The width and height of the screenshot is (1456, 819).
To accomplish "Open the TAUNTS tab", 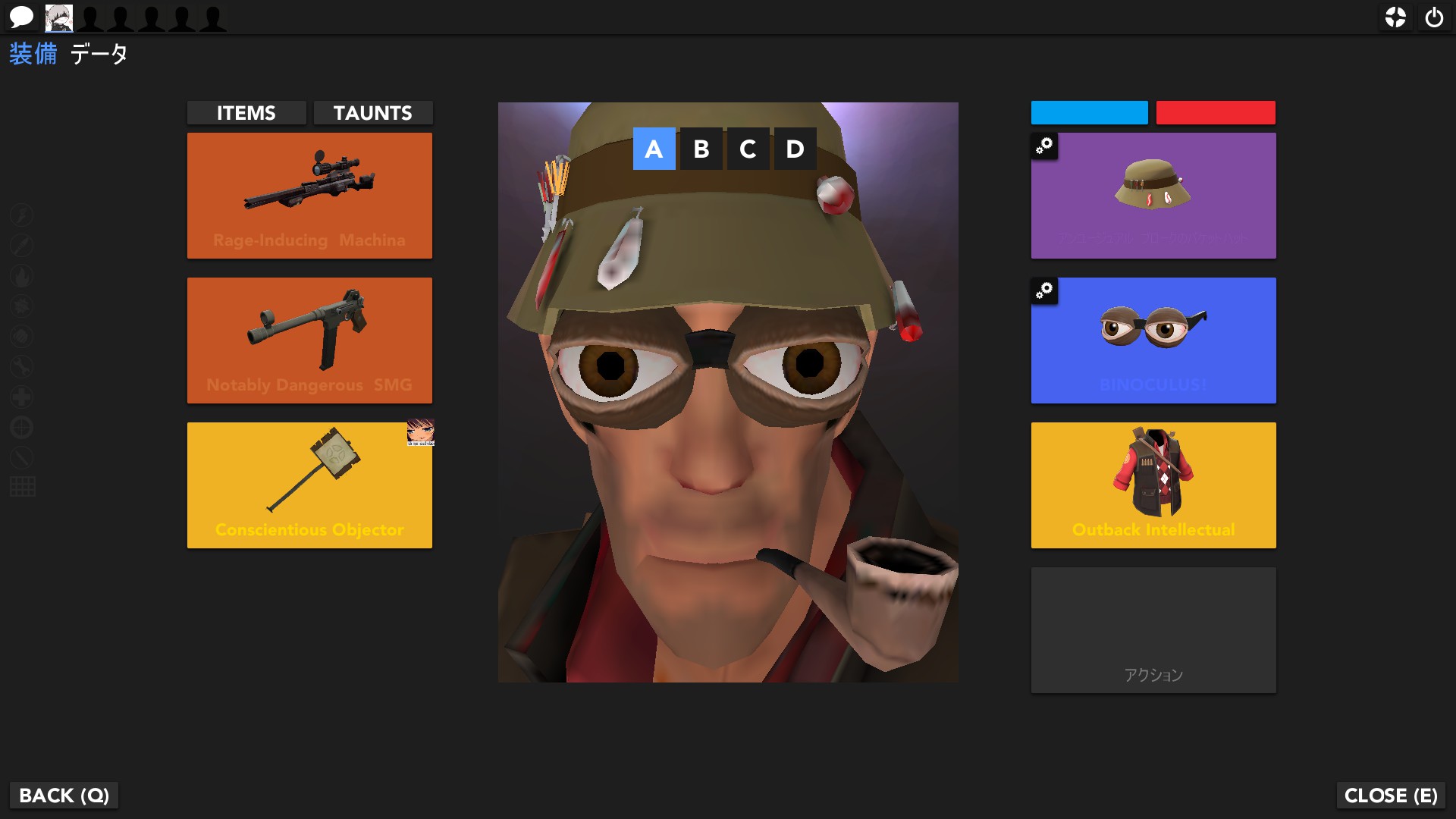I will tap(372, 113).
